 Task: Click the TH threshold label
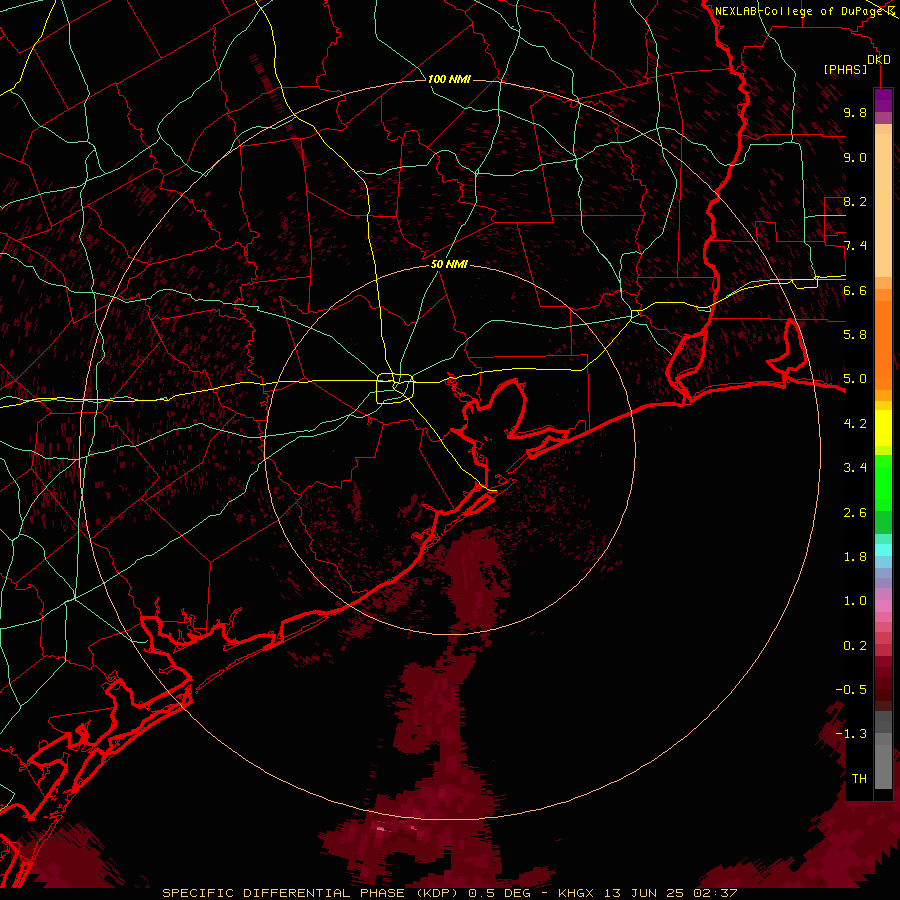[859, 779]
